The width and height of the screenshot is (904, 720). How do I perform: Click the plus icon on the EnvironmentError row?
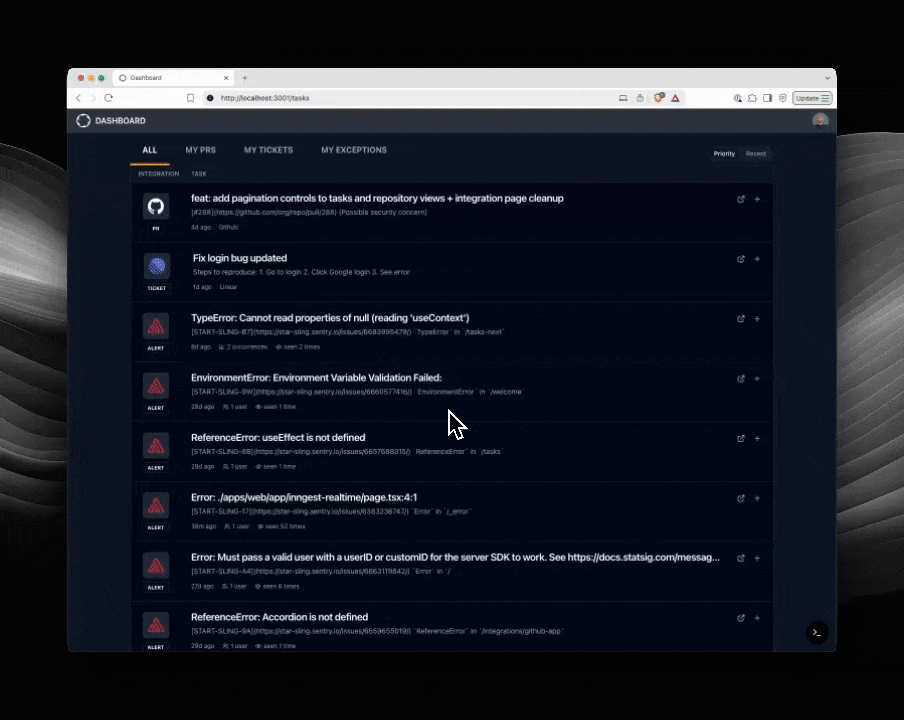757,379
